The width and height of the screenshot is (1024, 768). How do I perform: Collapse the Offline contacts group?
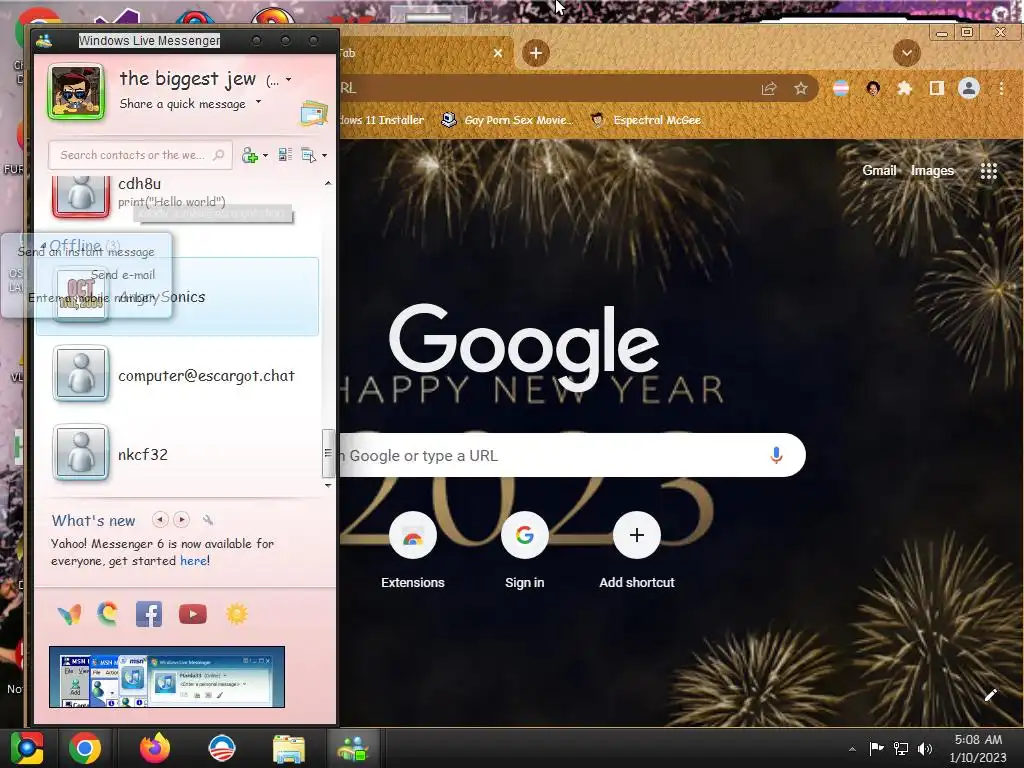coord(43,245)
